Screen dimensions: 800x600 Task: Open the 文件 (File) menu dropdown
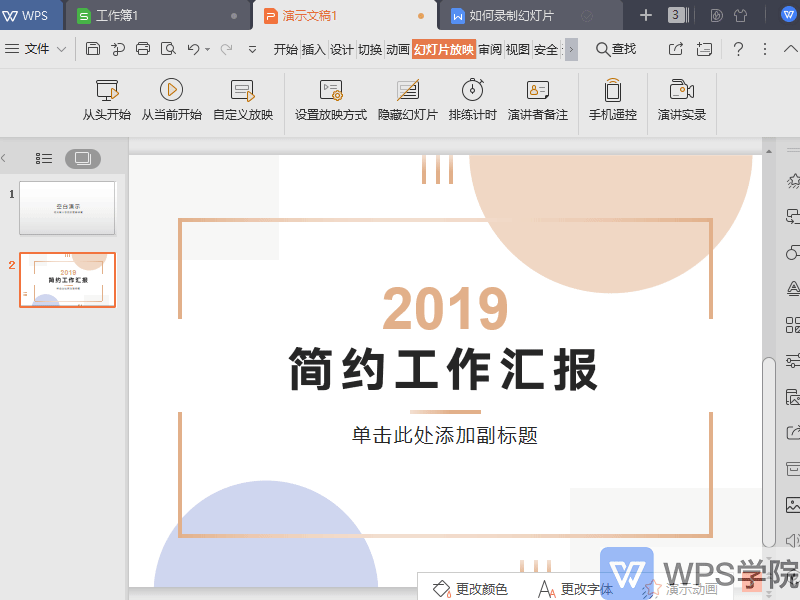[37, 48]
